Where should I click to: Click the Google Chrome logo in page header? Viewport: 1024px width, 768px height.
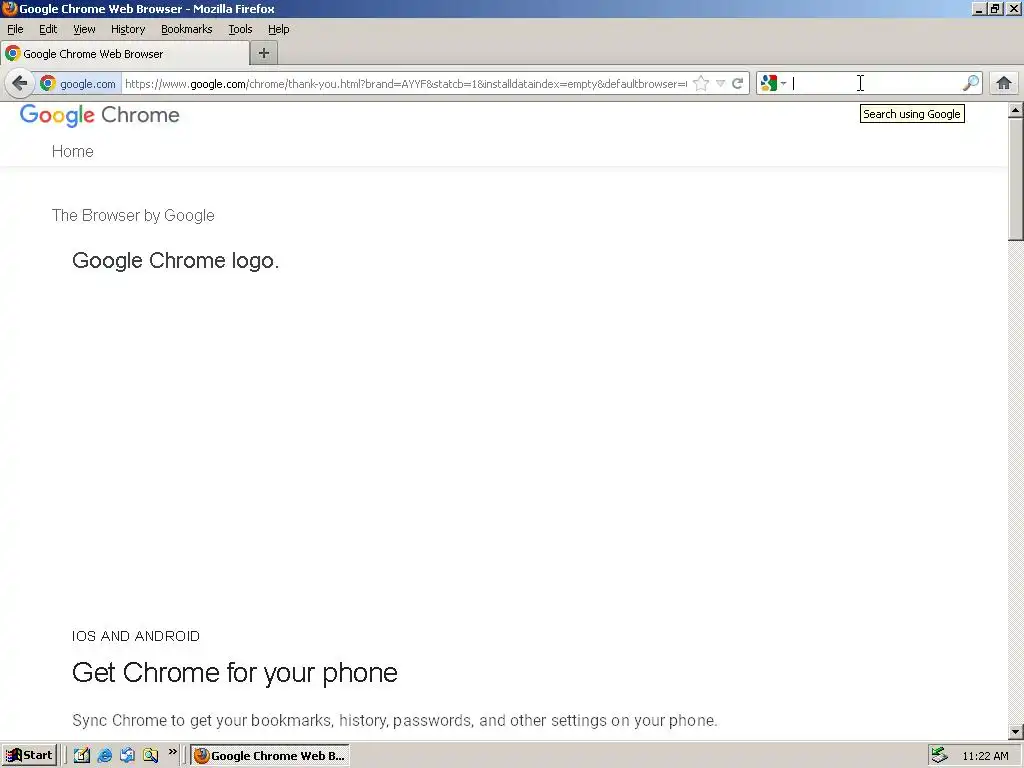coord(99,115)
